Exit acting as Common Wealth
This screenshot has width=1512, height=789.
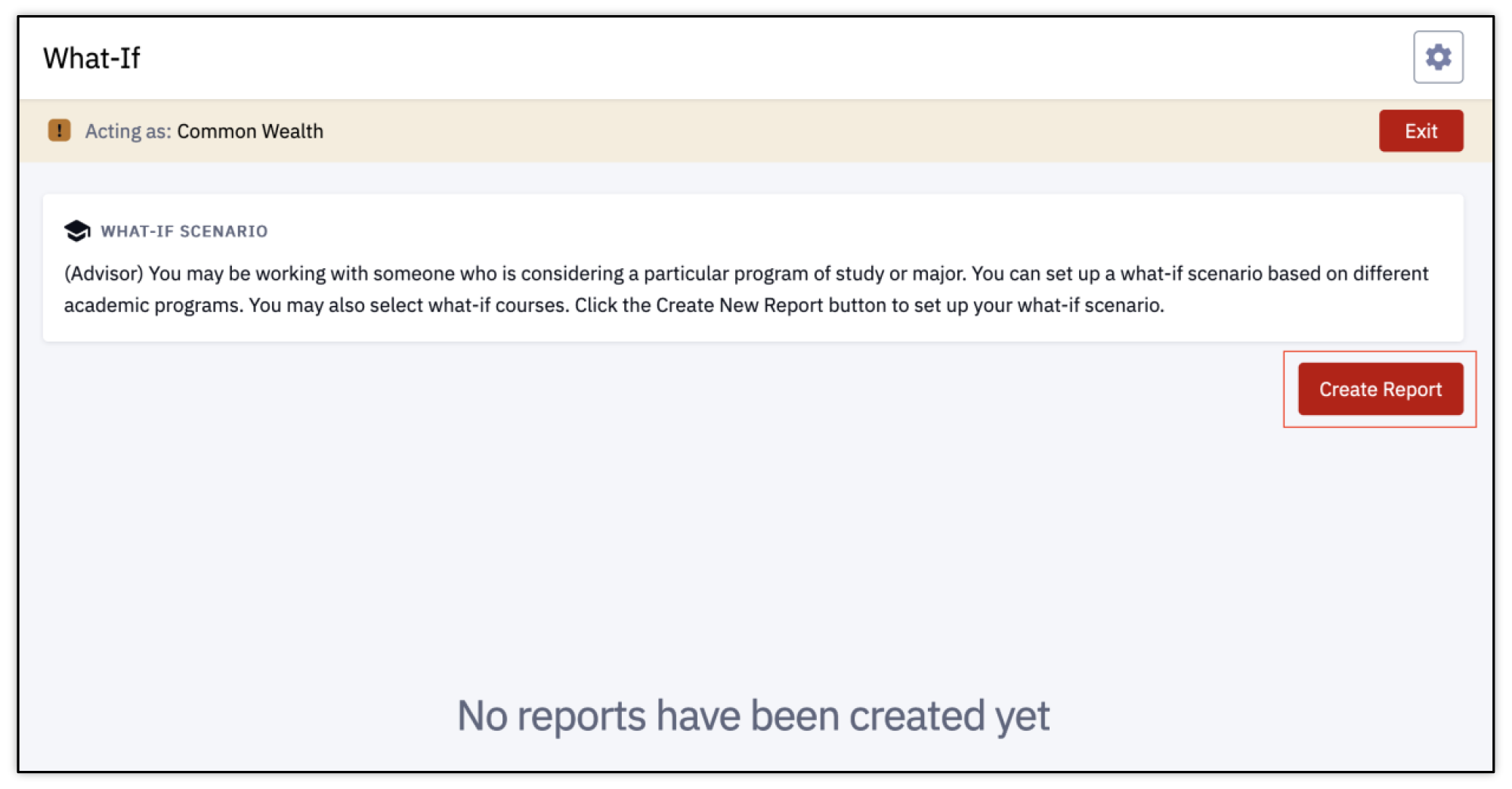1420,131
